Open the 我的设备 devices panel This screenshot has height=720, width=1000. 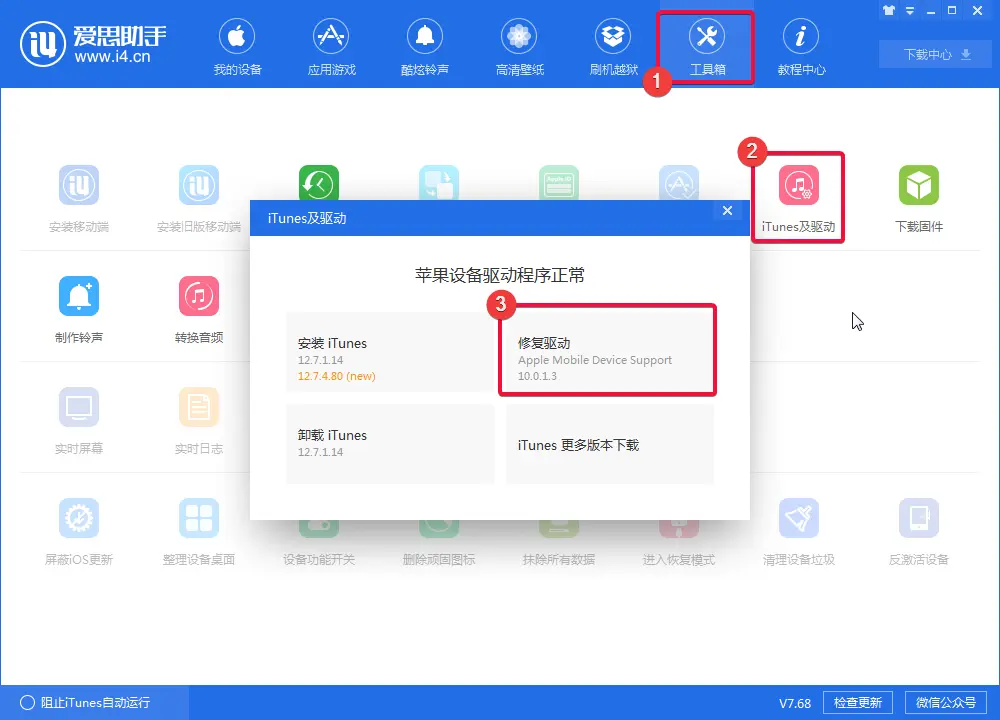pyautogui.click(x=237, y=45)
